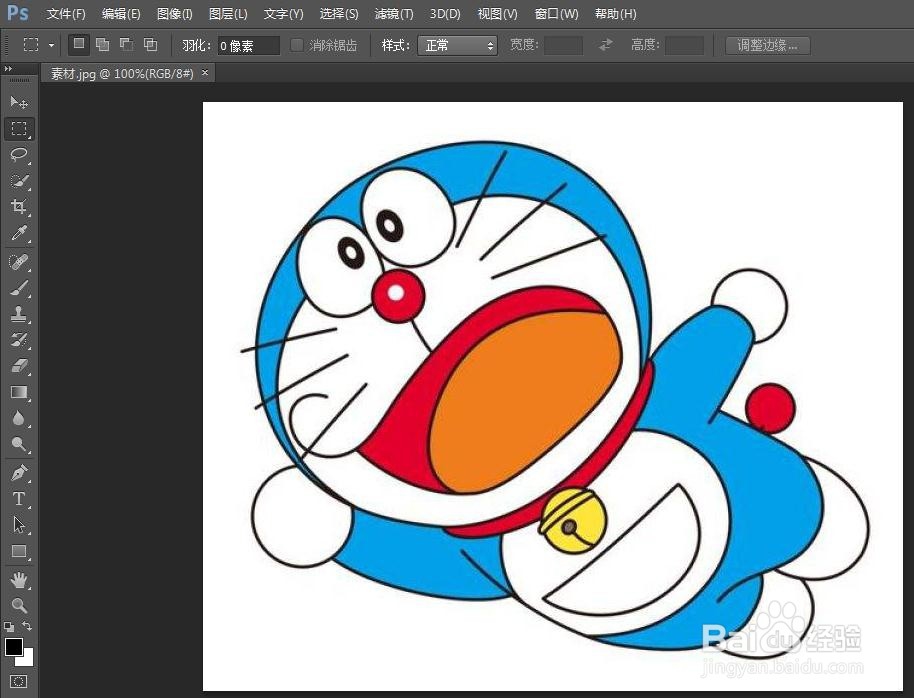Screen dimensions: 914x698
Task: Select the Lasso tool
Action: pos(19,155)
